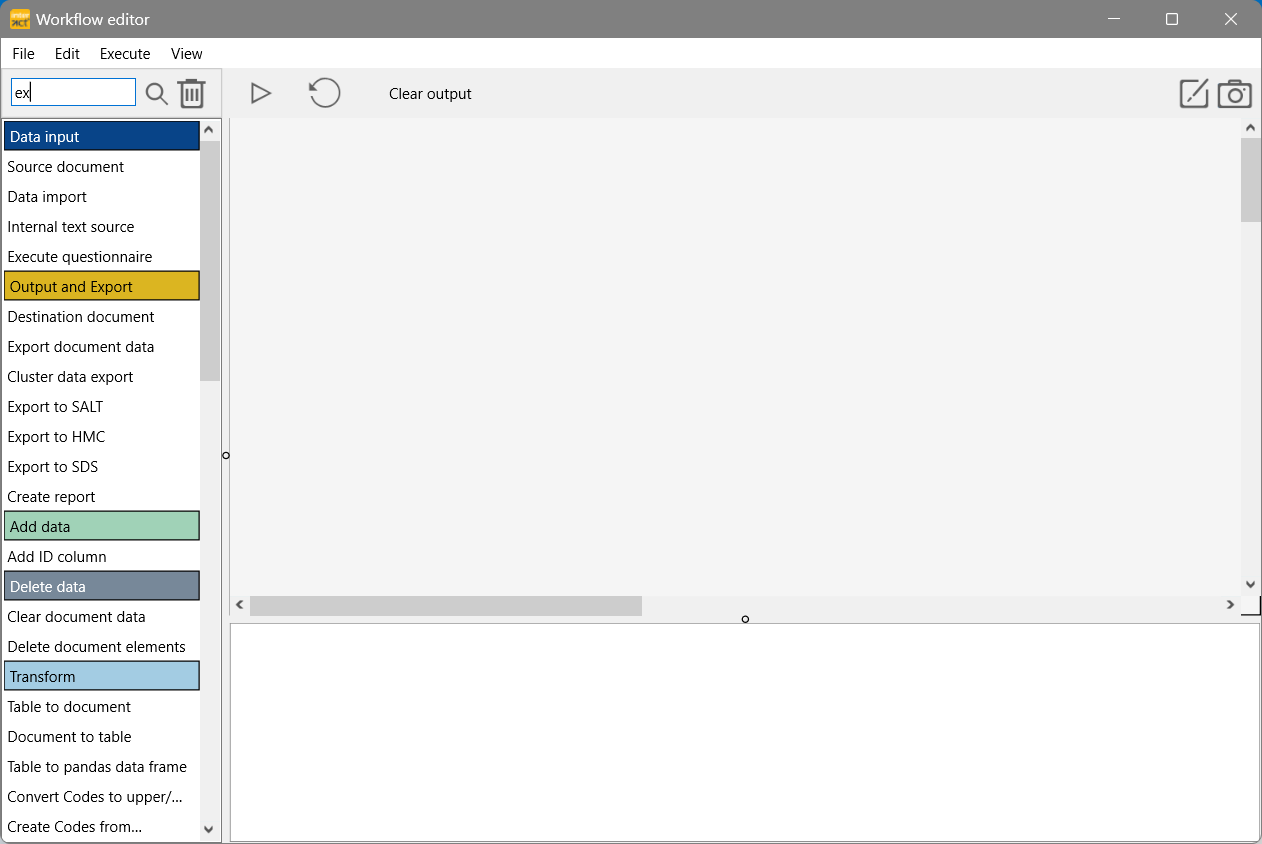Viewport: 1262px width, 844px height.
Task: Click the trash bin icon
Action: pos(192,93)
